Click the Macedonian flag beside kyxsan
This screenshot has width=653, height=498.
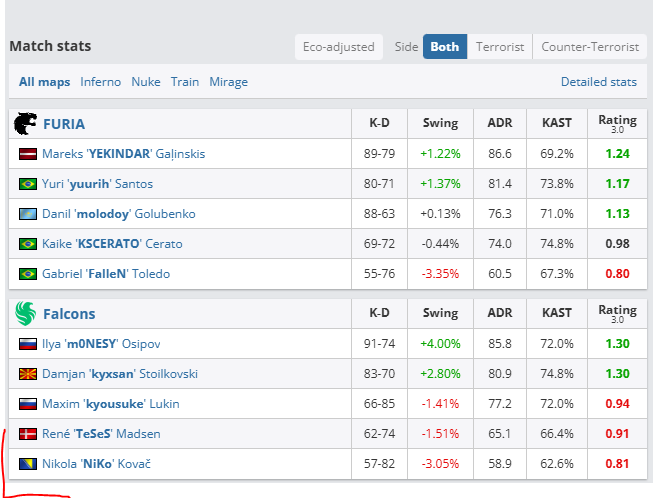pyautogui.click(x=28, y=374)
